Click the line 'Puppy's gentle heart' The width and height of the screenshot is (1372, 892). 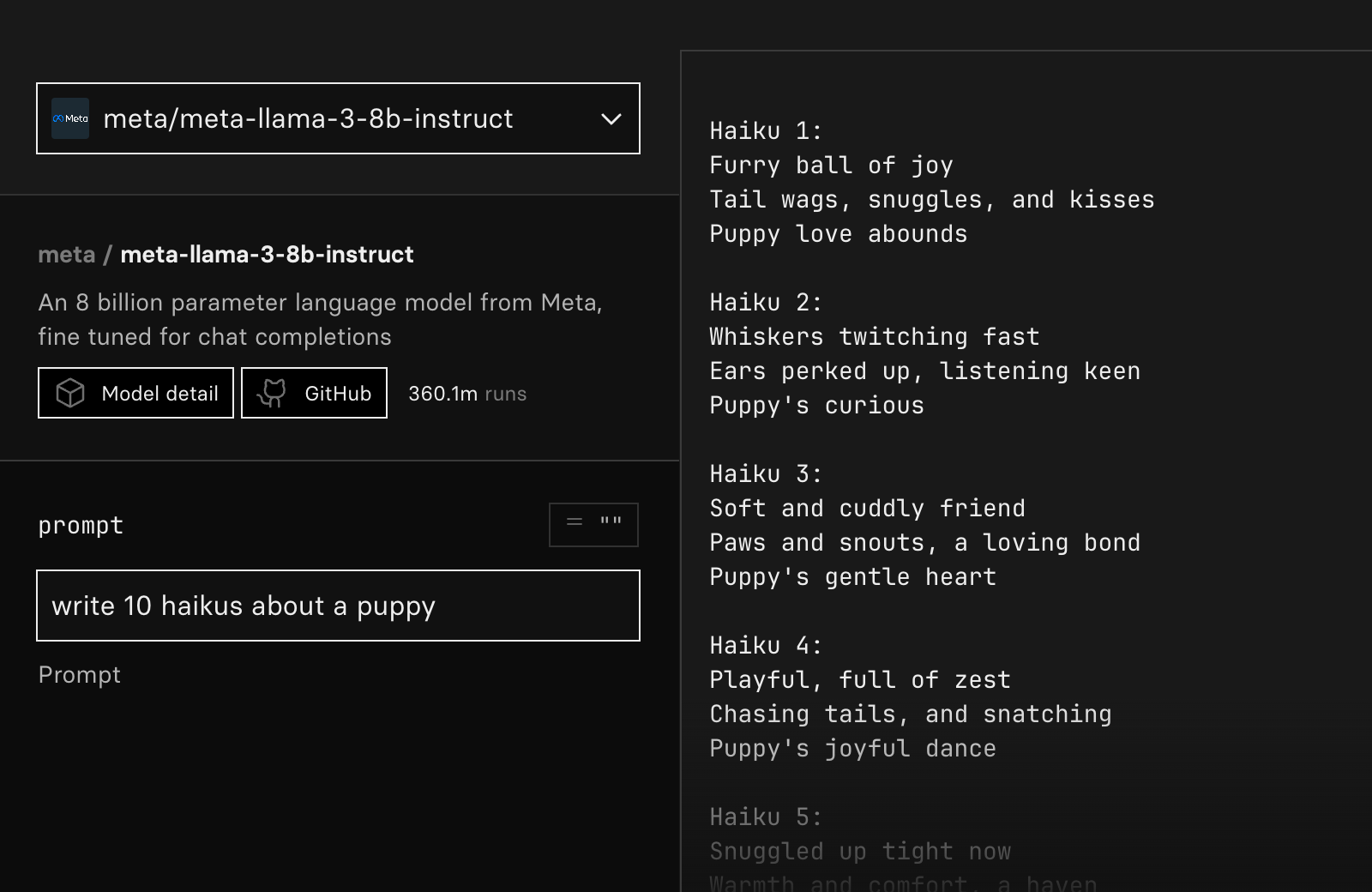tap(852, 576)
